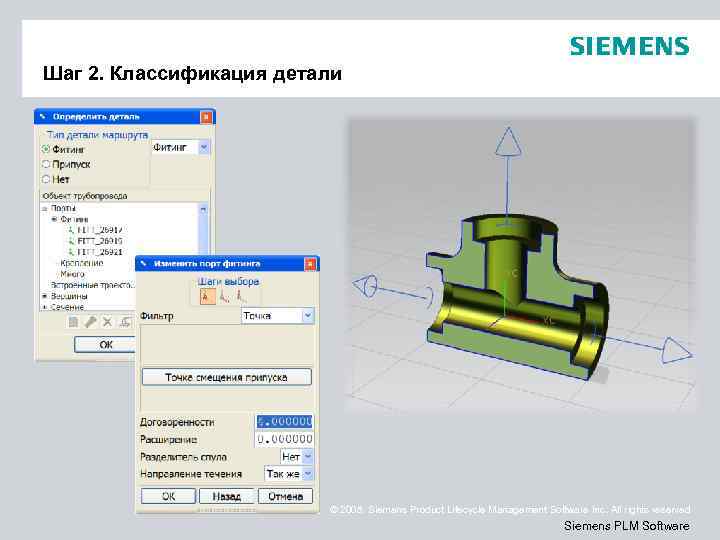Click the title icon of Определить деталь dialog
Screen dimensions: 720x540
pyautogui.click(x=43, y=117)
